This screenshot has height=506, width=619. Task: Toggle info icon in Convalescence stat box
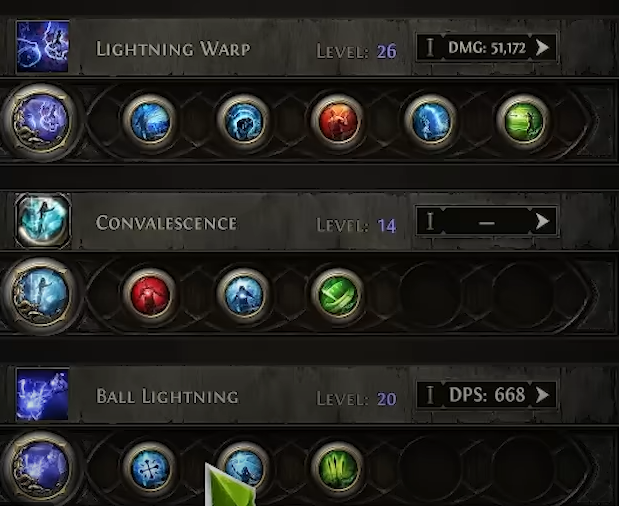click(430, 221)
